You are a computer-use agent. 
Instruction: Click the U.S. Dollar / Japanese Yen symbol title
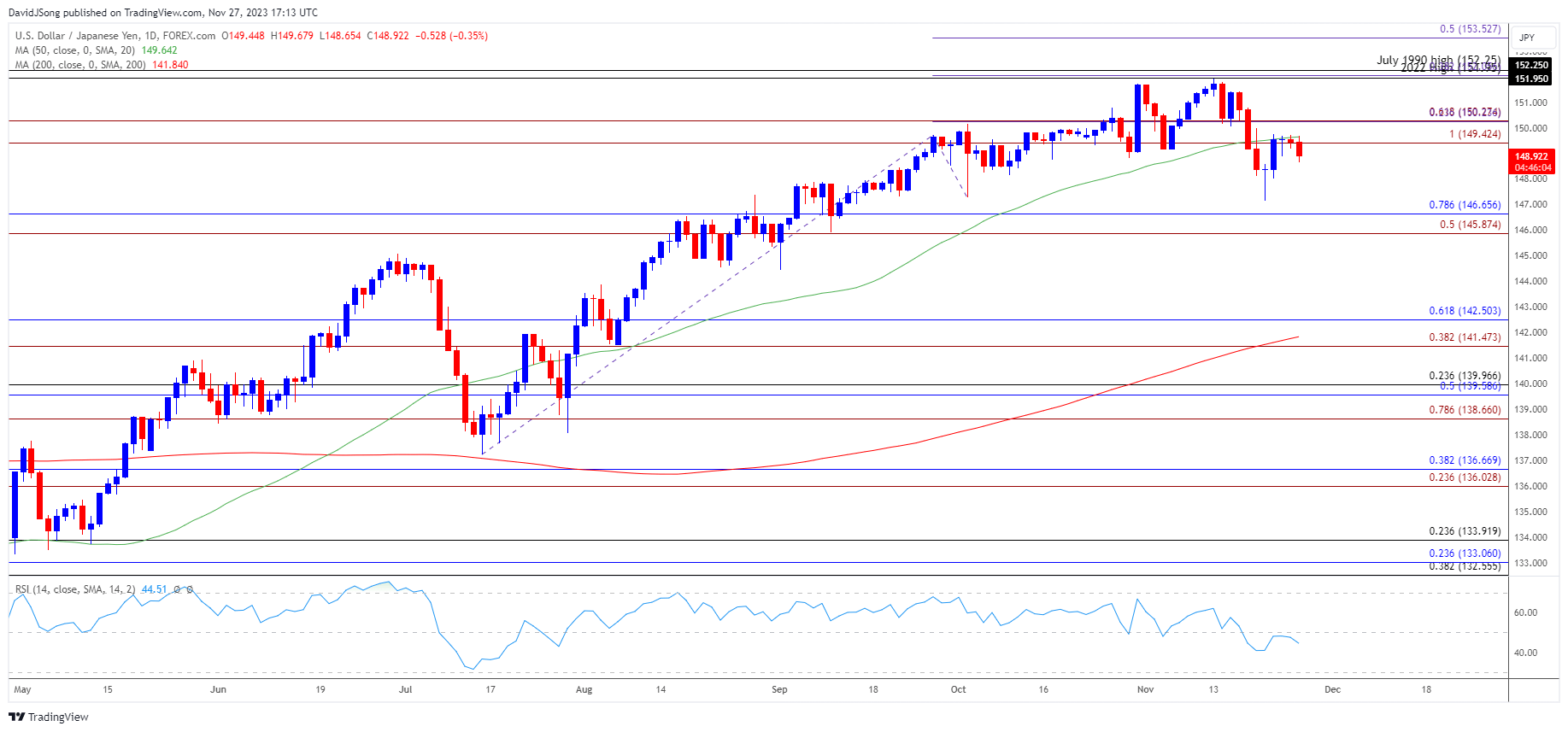point(115,36)
